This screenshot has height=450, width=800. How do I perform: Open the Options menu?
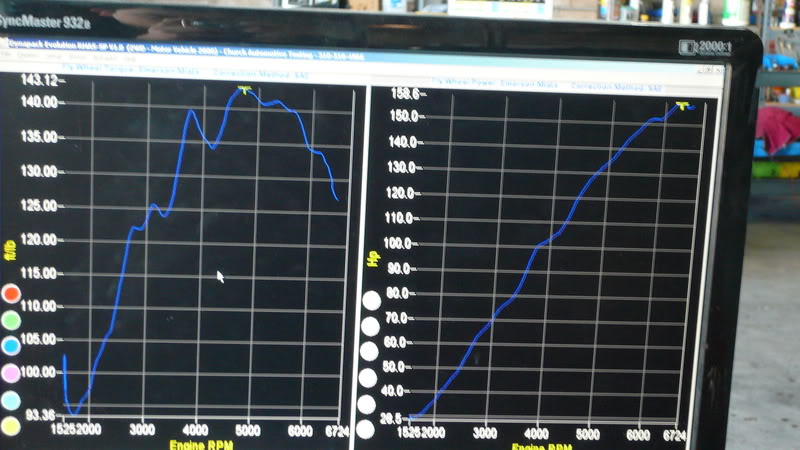27,55
